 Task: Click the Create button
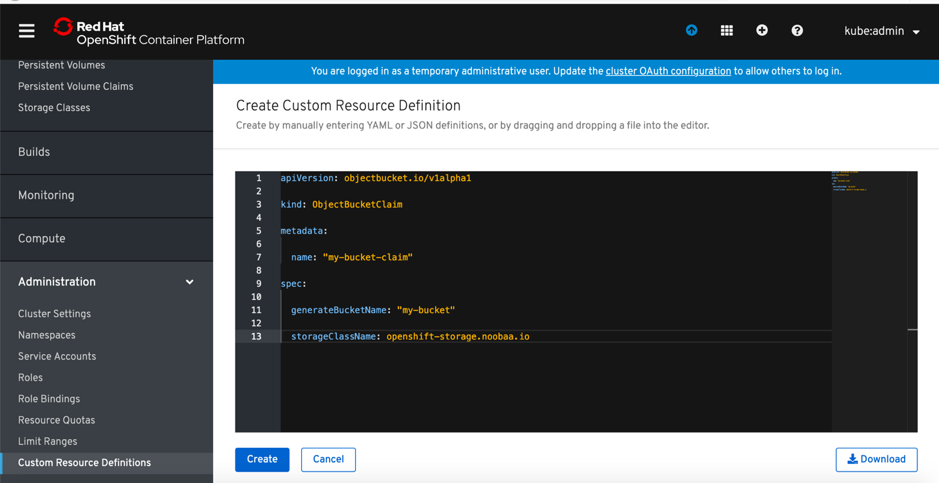[262, 460]
